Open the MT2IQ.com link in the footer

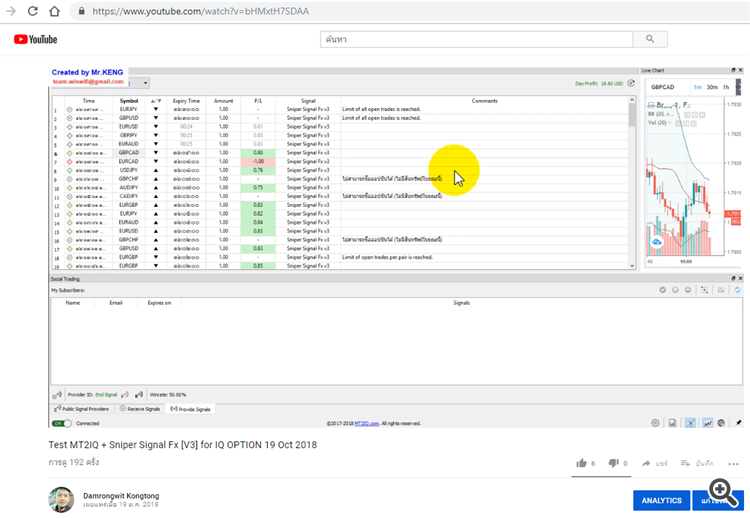point(366,423)
